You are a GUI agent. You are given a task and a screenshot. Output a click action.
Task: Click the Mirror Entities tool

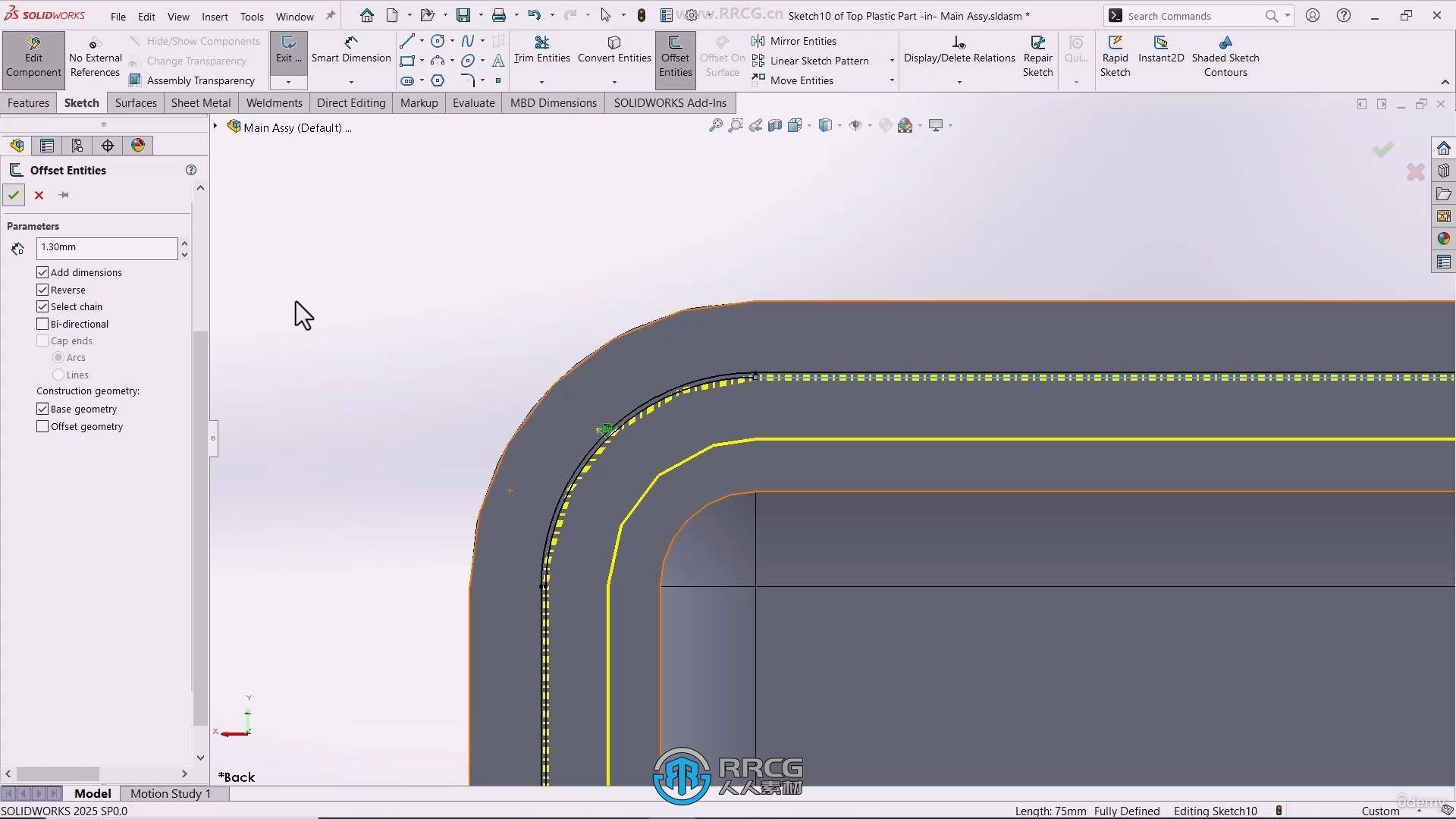802,41
